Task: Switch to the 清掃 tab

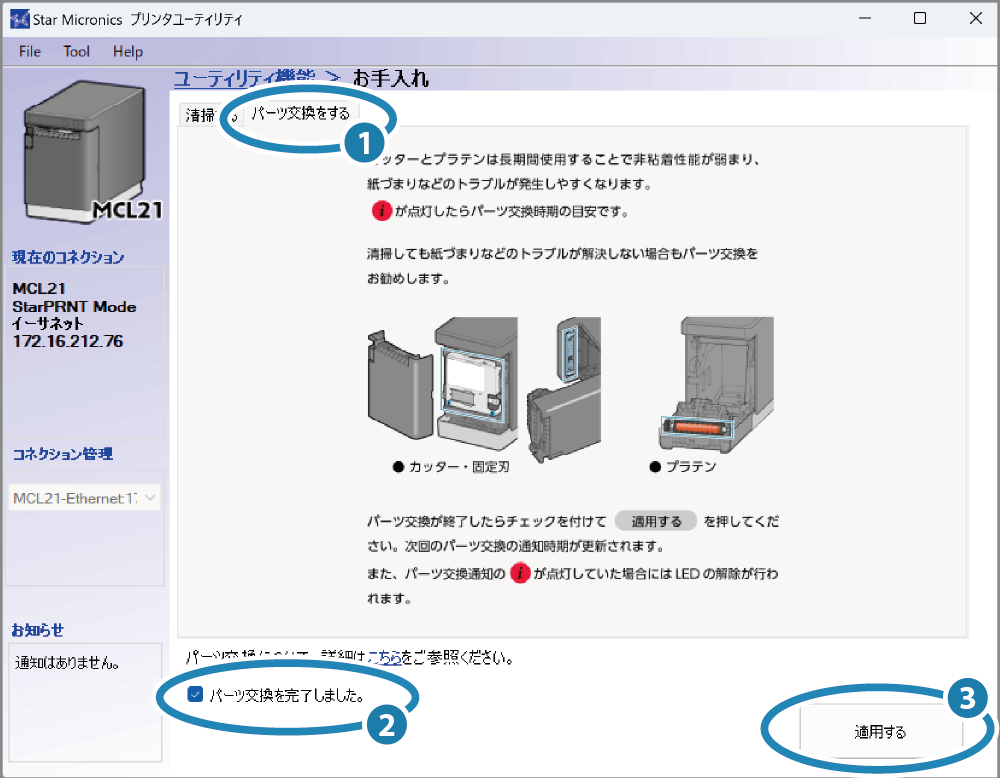Action: (203, 115)
